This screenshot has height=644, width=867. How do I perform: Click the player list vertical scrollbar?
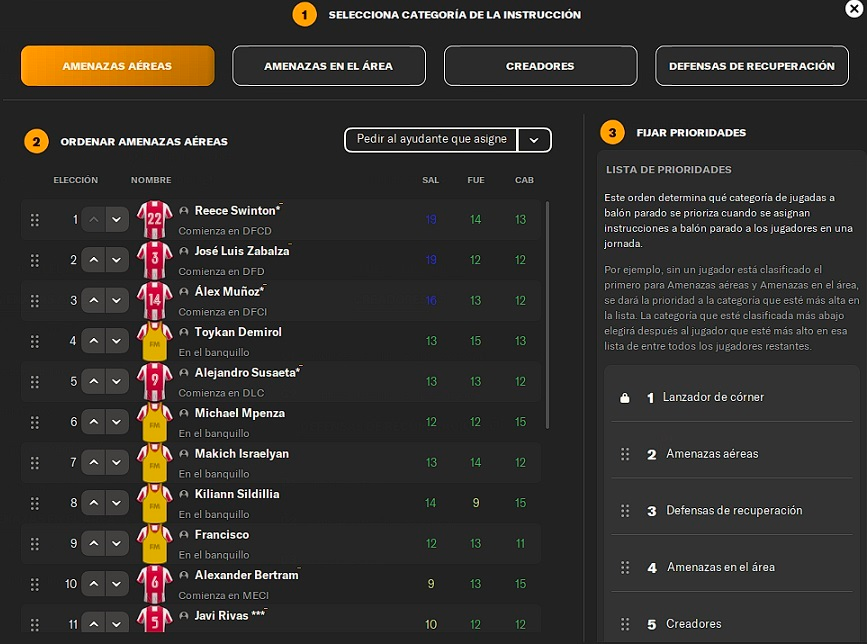[x=548, y=310]
